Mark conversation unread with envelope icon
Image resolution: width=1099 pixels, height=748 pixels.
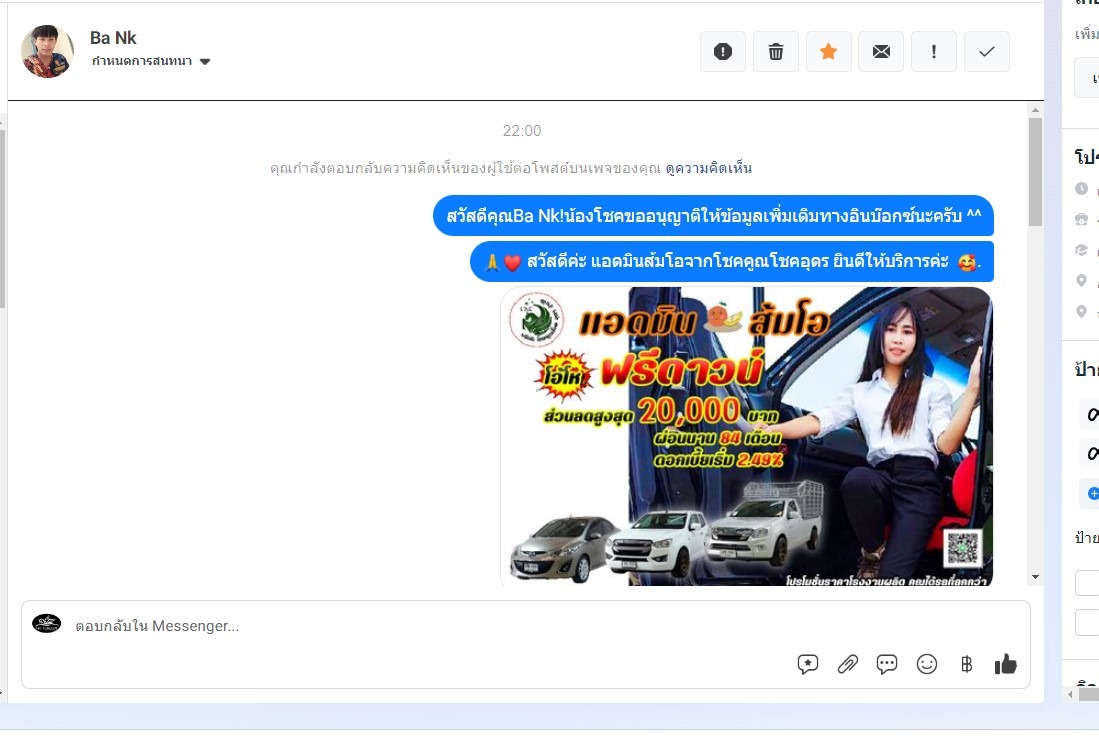tap(881, 52)
